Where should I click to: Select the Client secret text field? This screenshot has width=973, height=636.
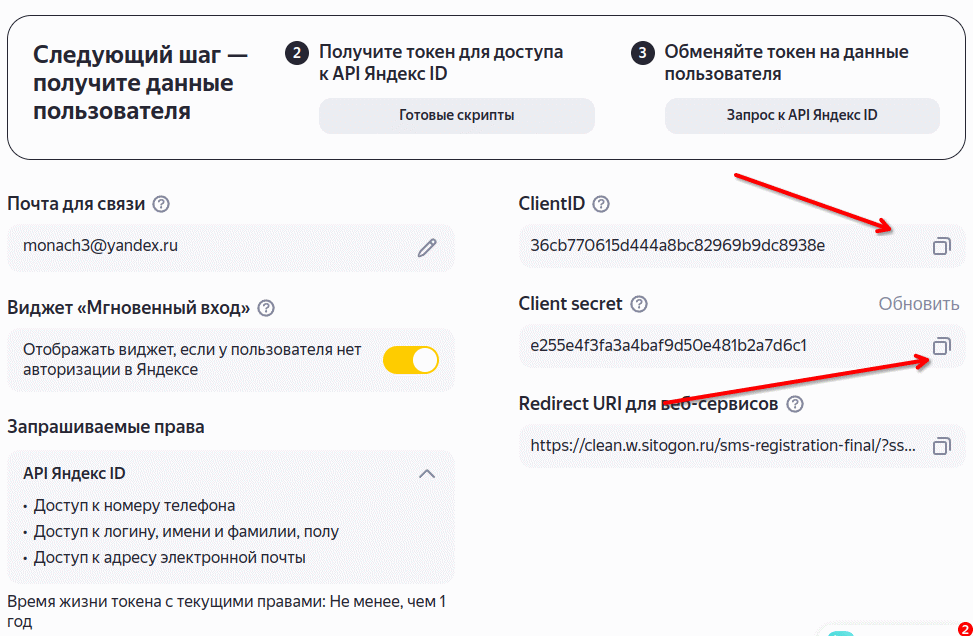click(x=742, y=346)
